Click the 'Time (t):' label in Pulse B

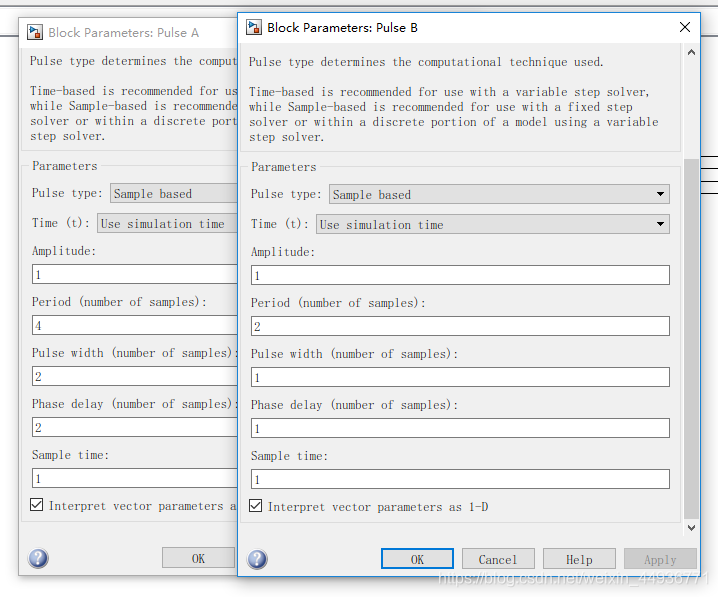pos(280,224)
